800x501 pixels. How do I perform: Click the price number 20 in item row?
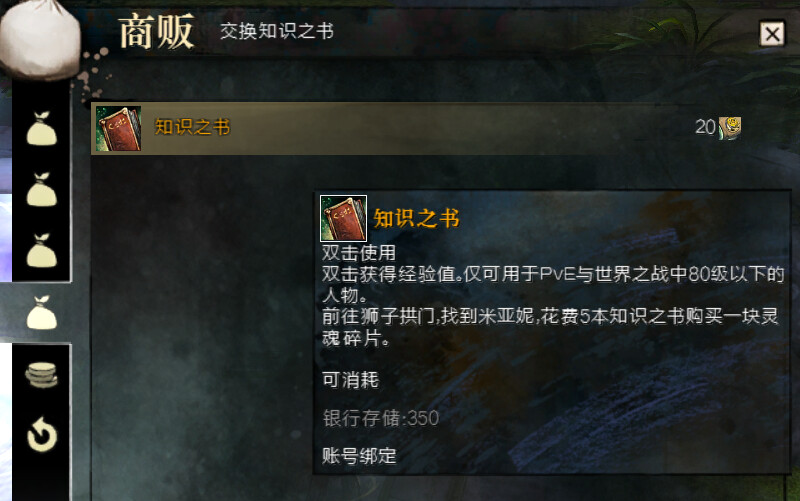pos(705,127)
